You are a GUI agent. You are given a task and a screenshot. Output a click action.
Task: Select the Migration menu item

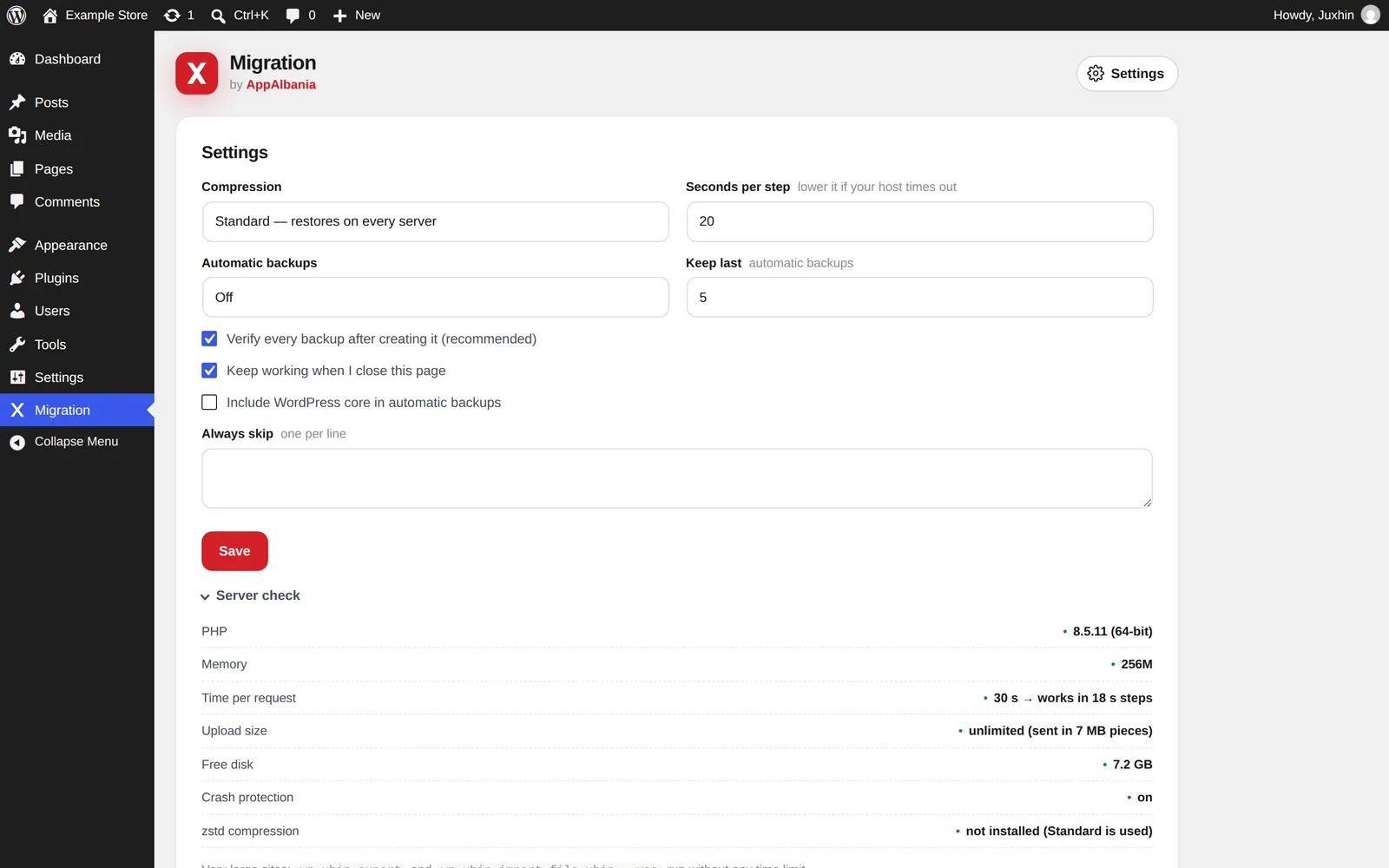pyautogui.click(x=77, y=411)
